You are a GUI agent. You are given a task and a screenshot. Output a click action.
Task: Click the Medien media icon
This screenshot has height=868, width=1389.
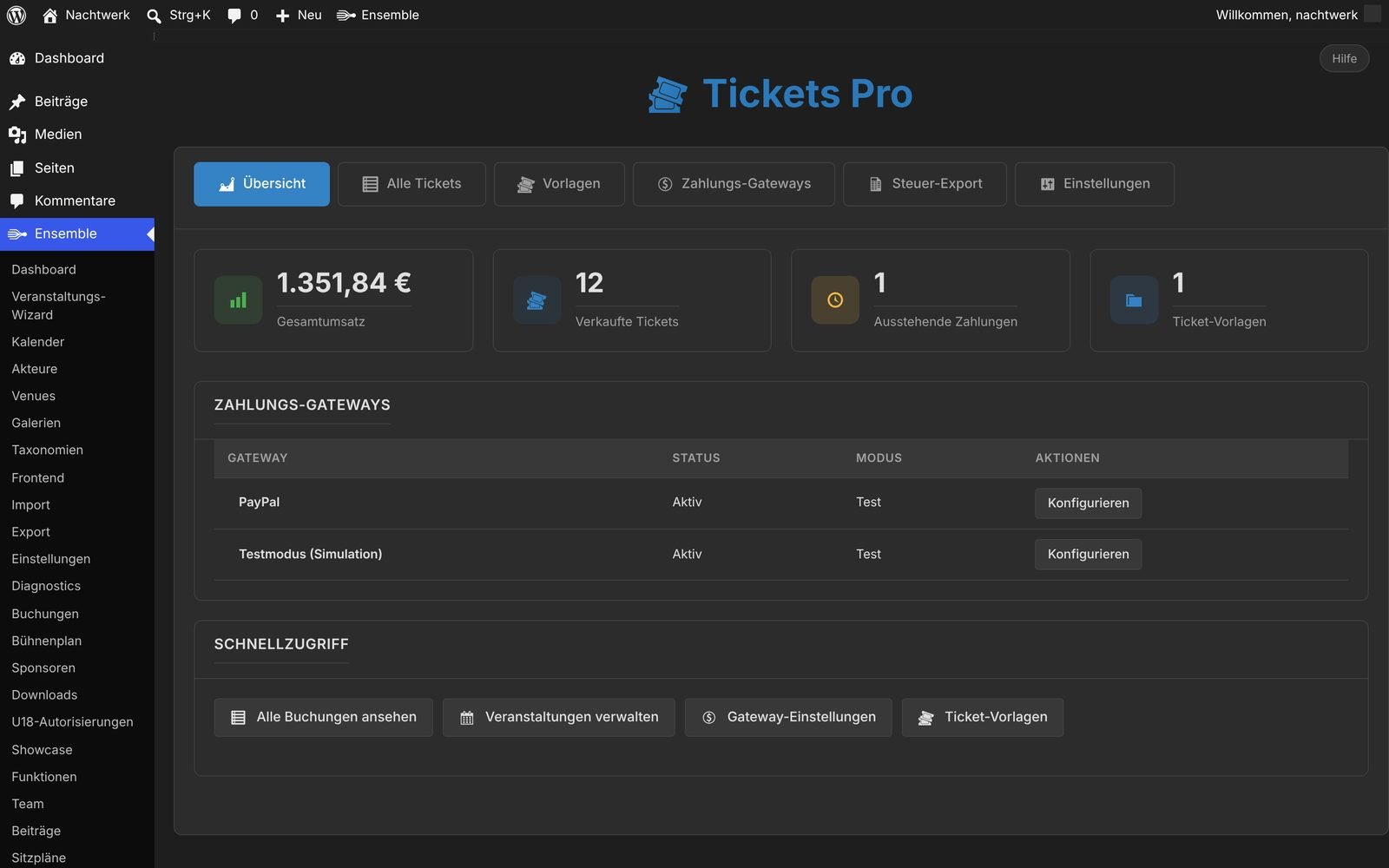(x=17, y=135)
